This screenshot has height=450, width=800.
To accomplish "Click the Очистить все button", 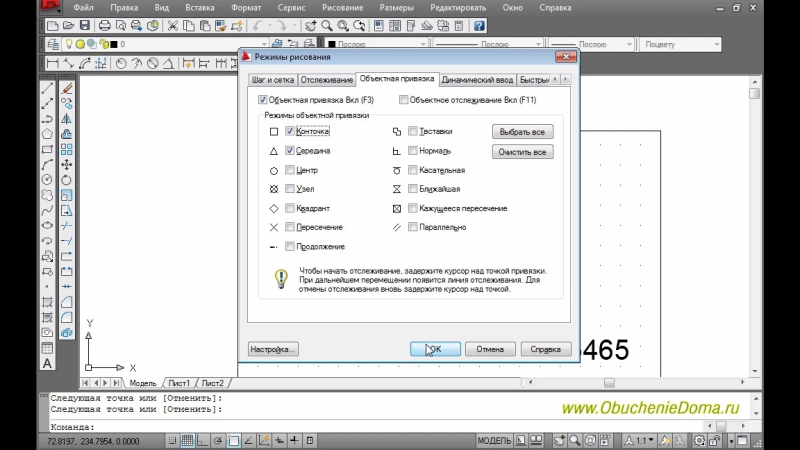I will [522, 152].
